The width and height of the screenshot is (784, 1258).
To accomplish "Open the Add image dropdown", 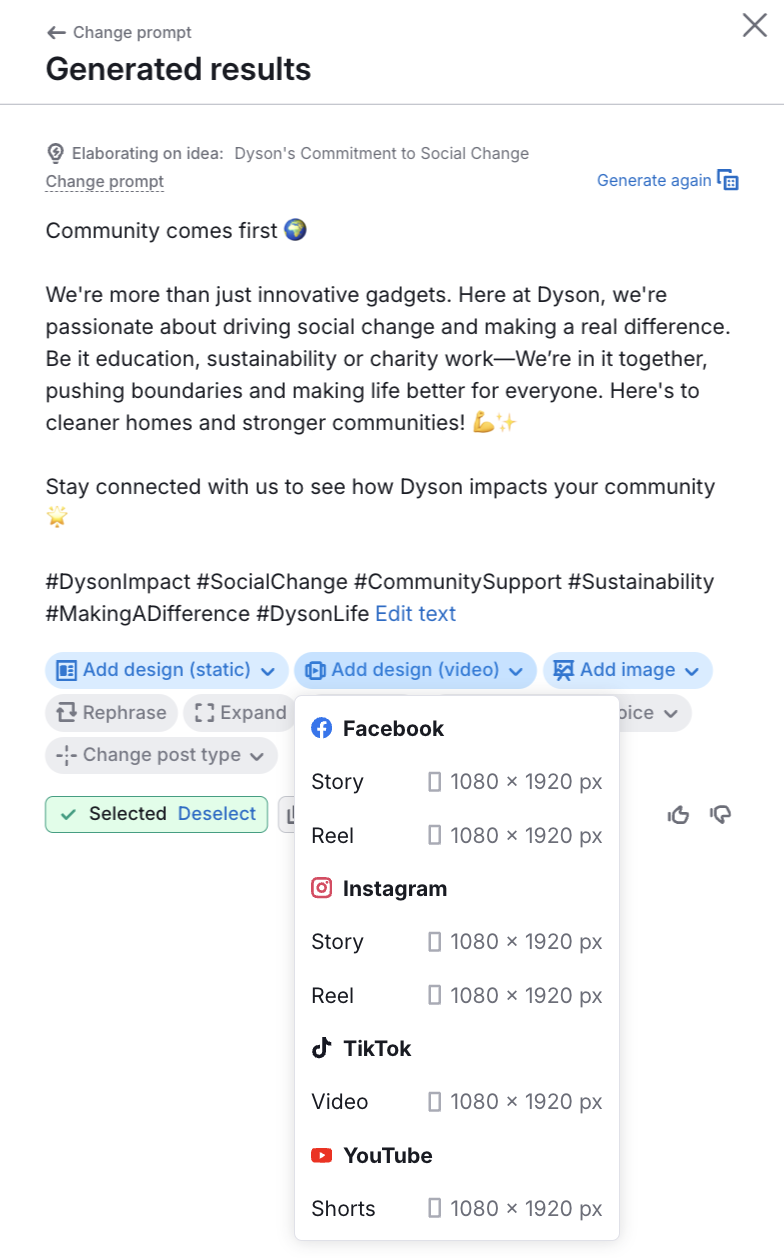I will pos(627,670).
